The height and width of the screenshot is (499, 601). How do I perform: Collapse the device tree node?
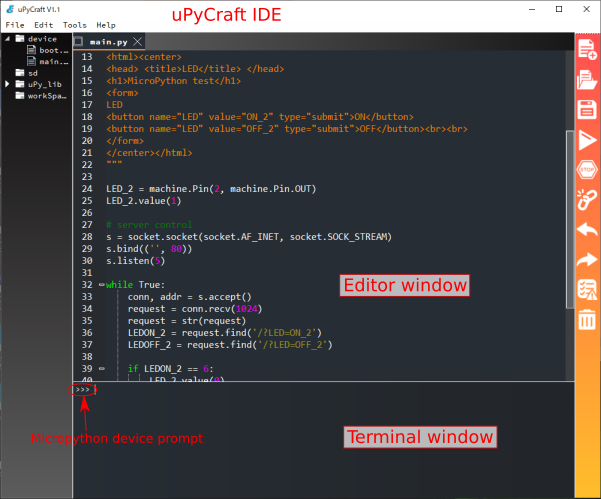tap(7, 38)
